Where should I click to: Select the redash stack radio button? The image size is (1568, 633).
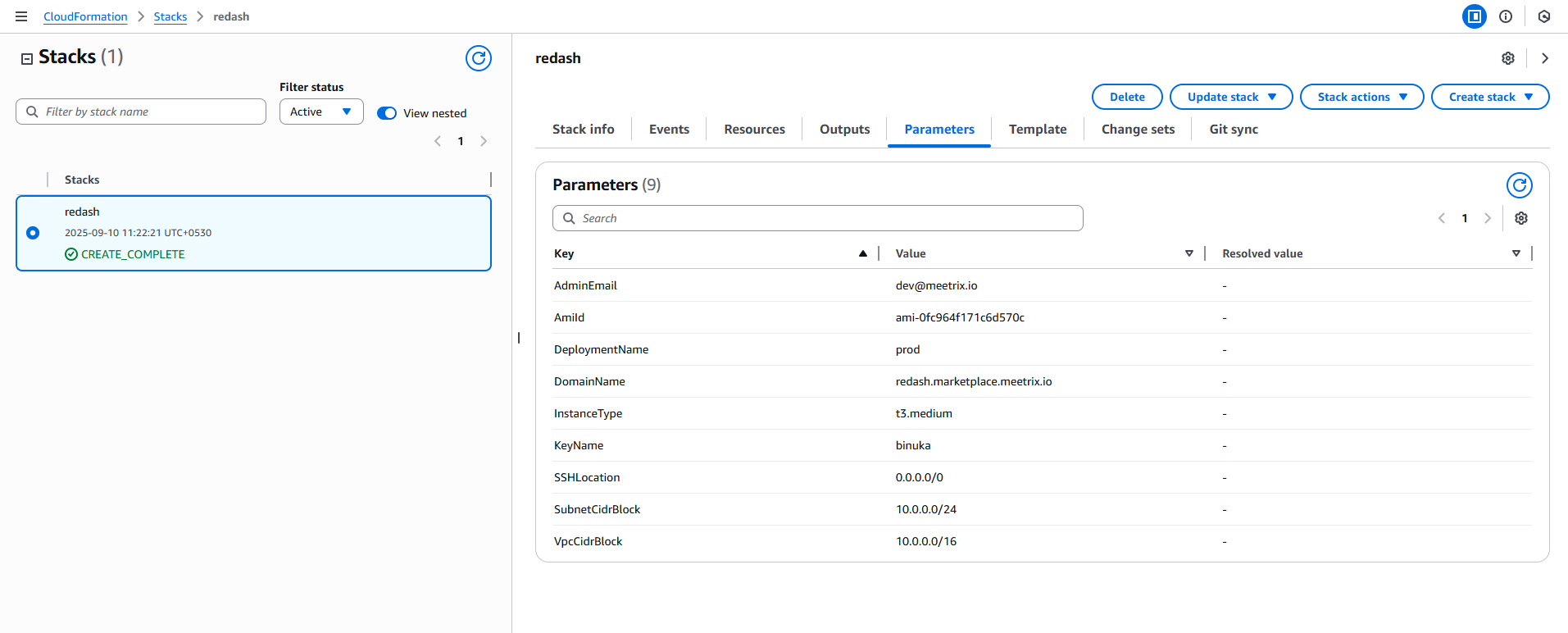[33, 233]
